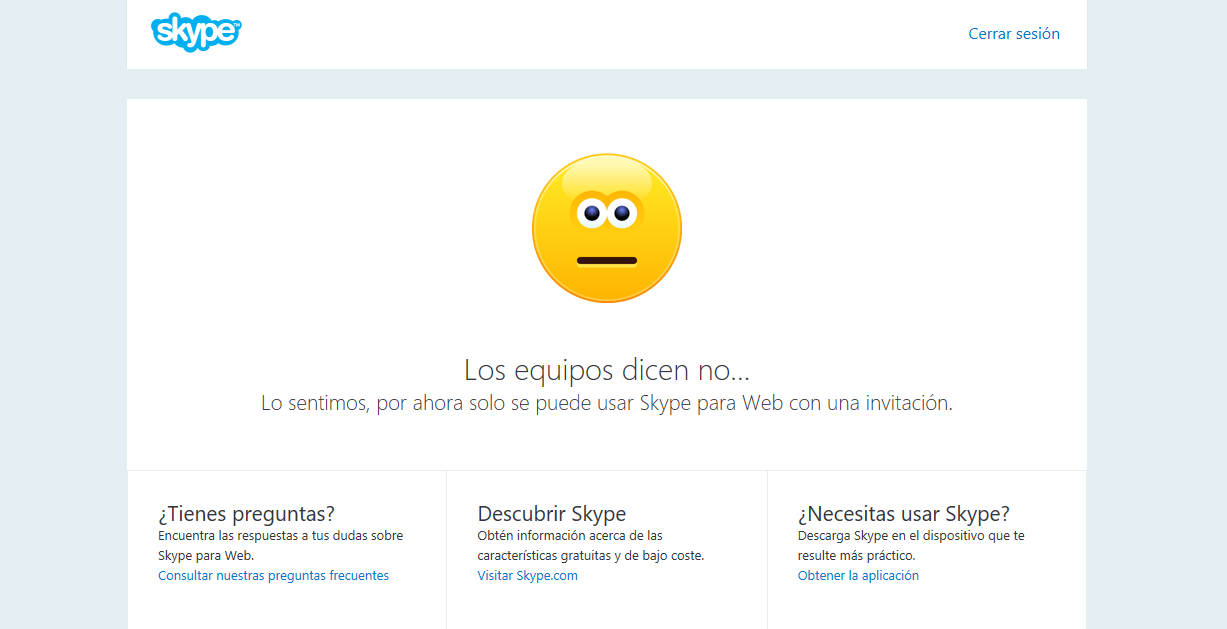
Task: Follow the Visitar Skype.com link
Action: click(527, 576)
